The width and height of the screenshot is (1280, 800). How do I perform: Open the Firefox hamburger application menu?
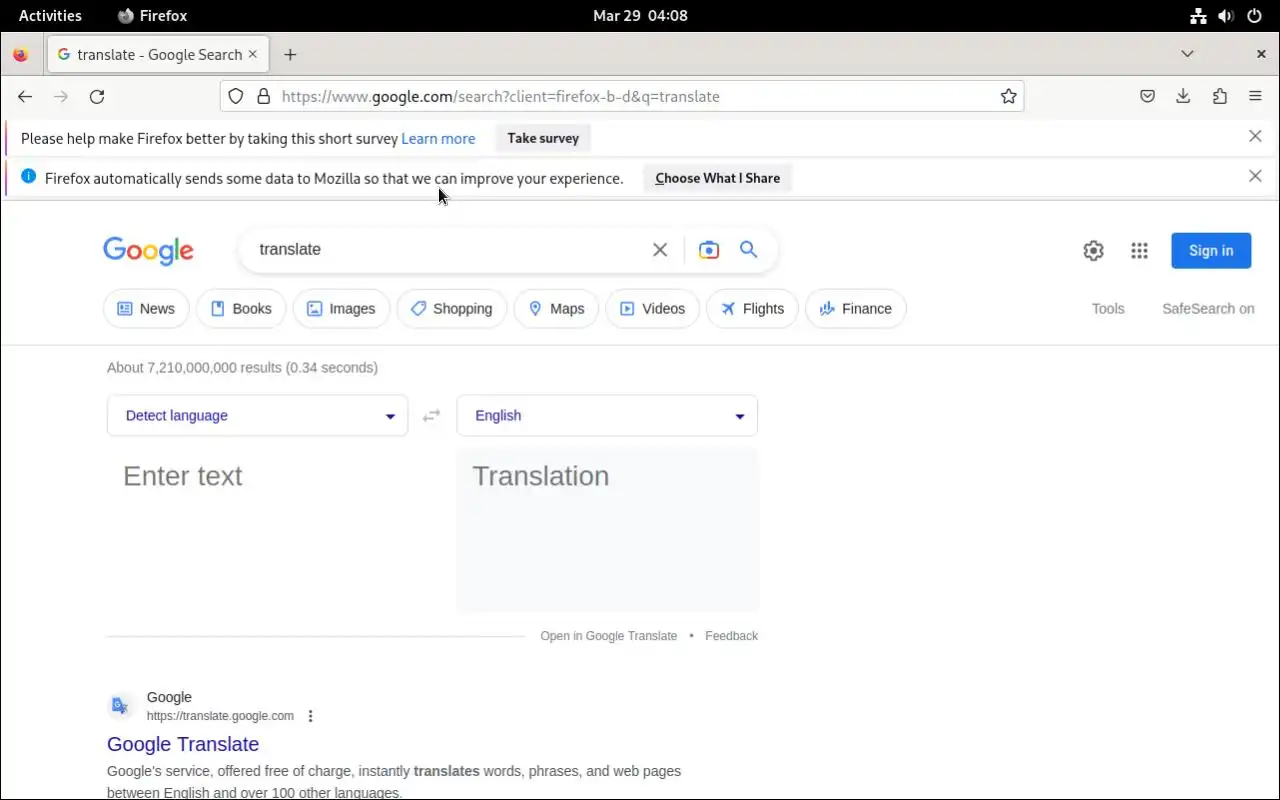pos(1255,96)
